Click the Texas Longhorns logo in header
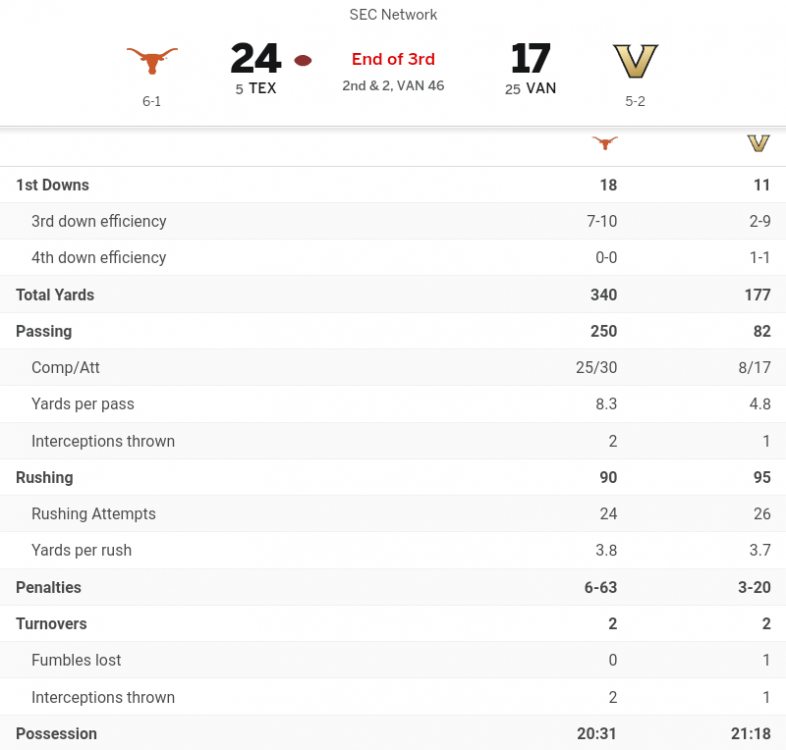Screen dimensions: 786x750 click(152, 60)
